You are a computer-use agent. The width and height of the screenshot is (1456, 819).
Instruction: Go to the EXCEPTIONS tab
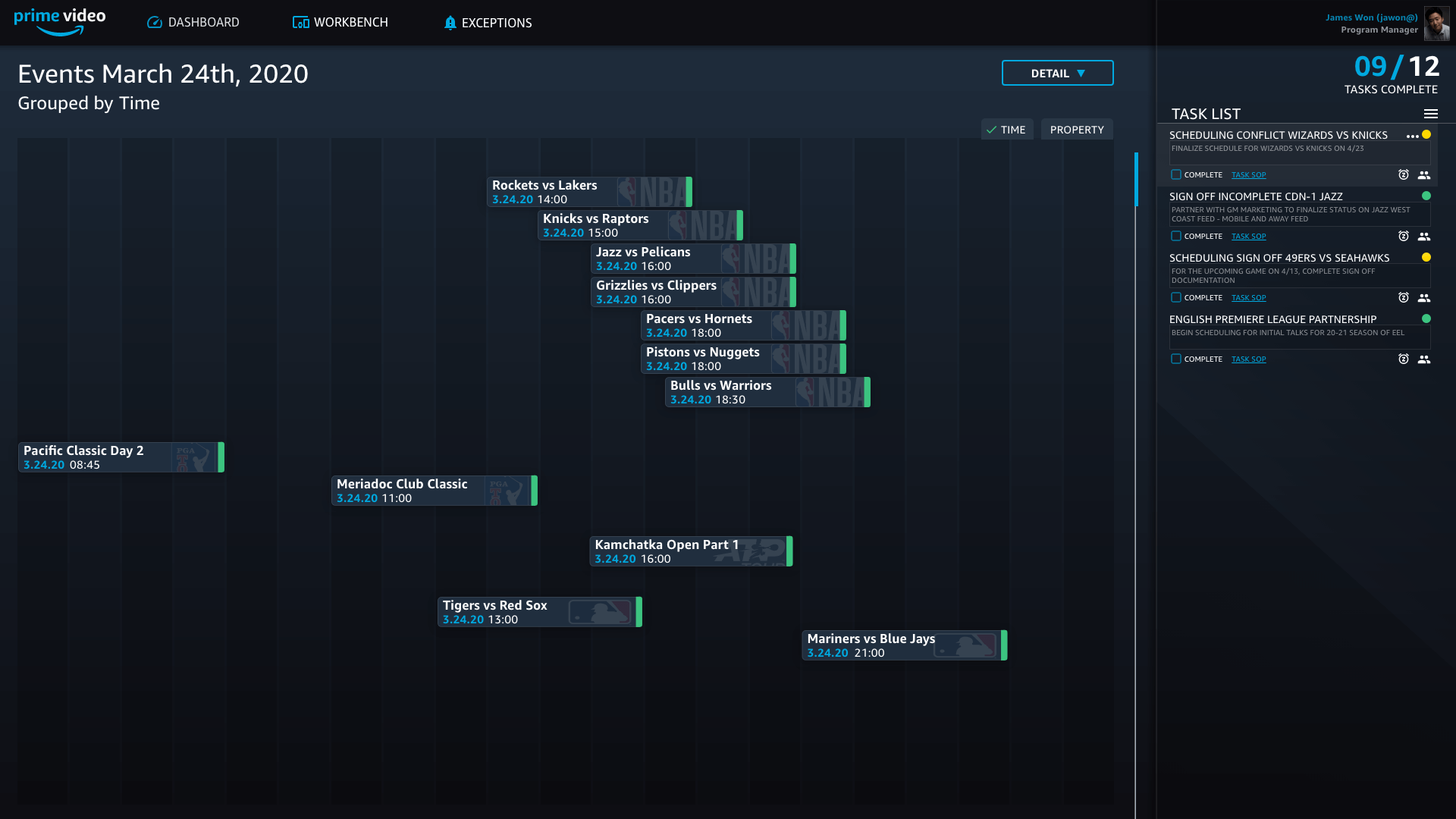(x=488, y=23)
